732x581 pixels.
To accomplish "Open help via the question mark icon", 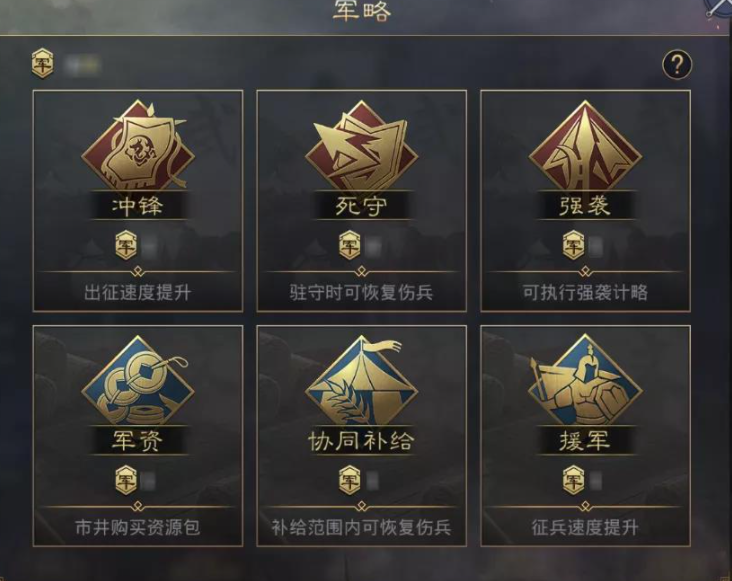I will tap(677, 64).
